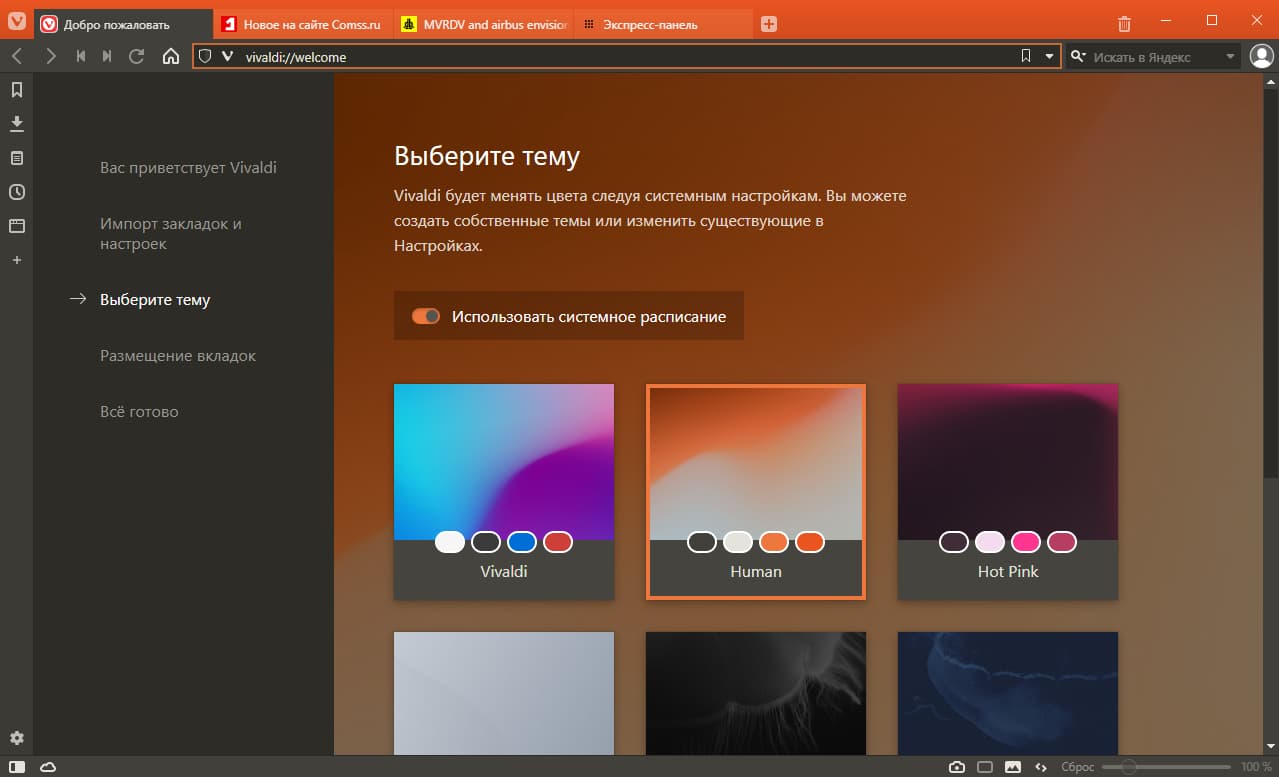The height and width of the screenshot is (777, 1279).
Task: Click the vivaldi://welcome address field
Action: [626, 57]
